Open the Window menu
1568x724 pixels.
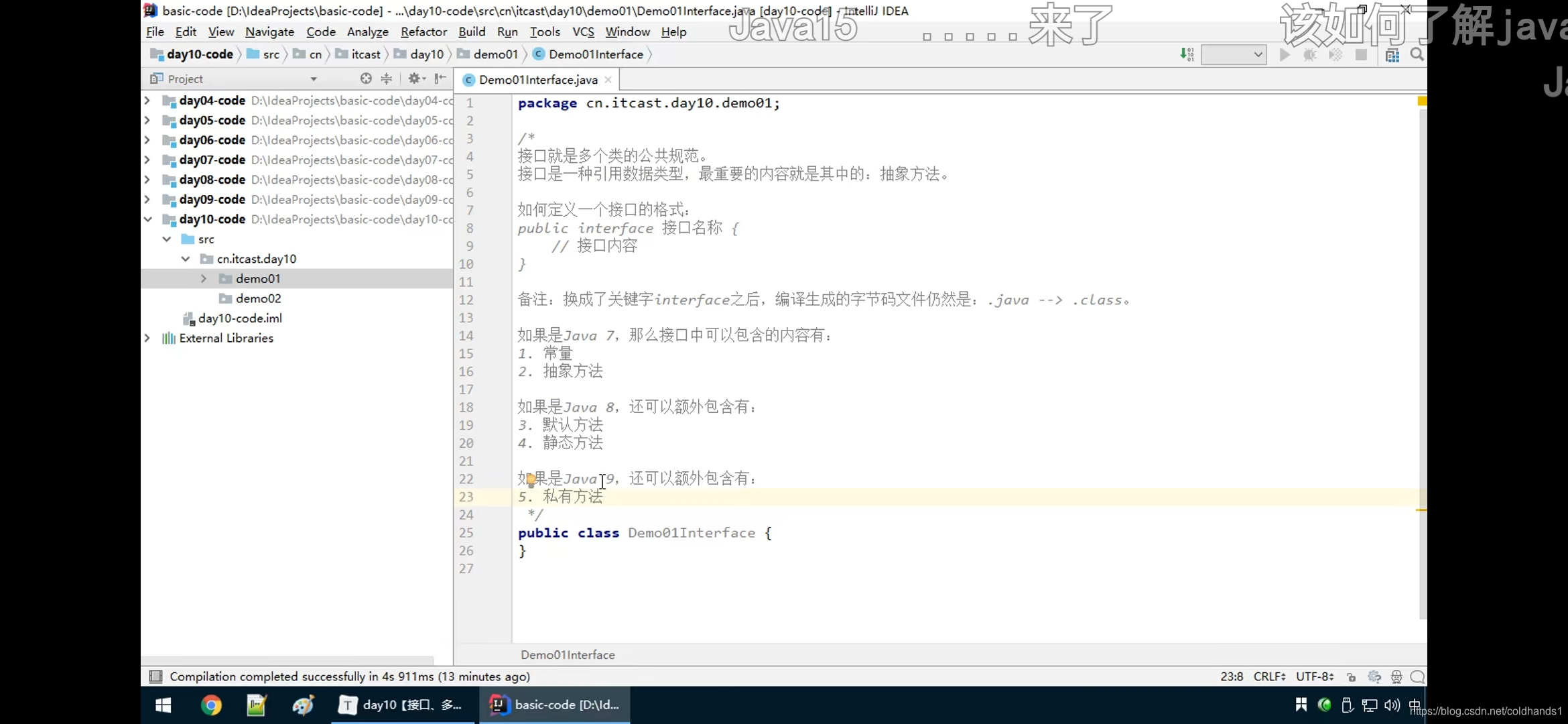(627, 32)
